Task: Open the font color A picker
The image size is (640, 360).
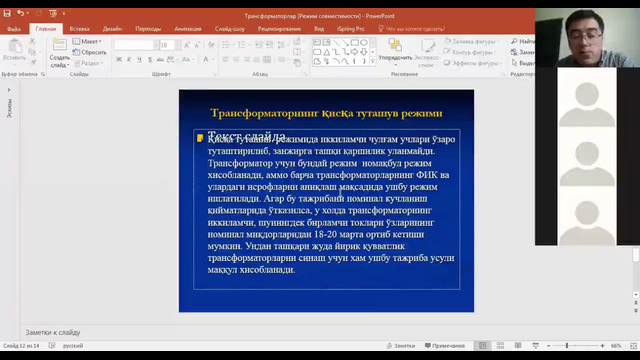Action: coord(208,60)
